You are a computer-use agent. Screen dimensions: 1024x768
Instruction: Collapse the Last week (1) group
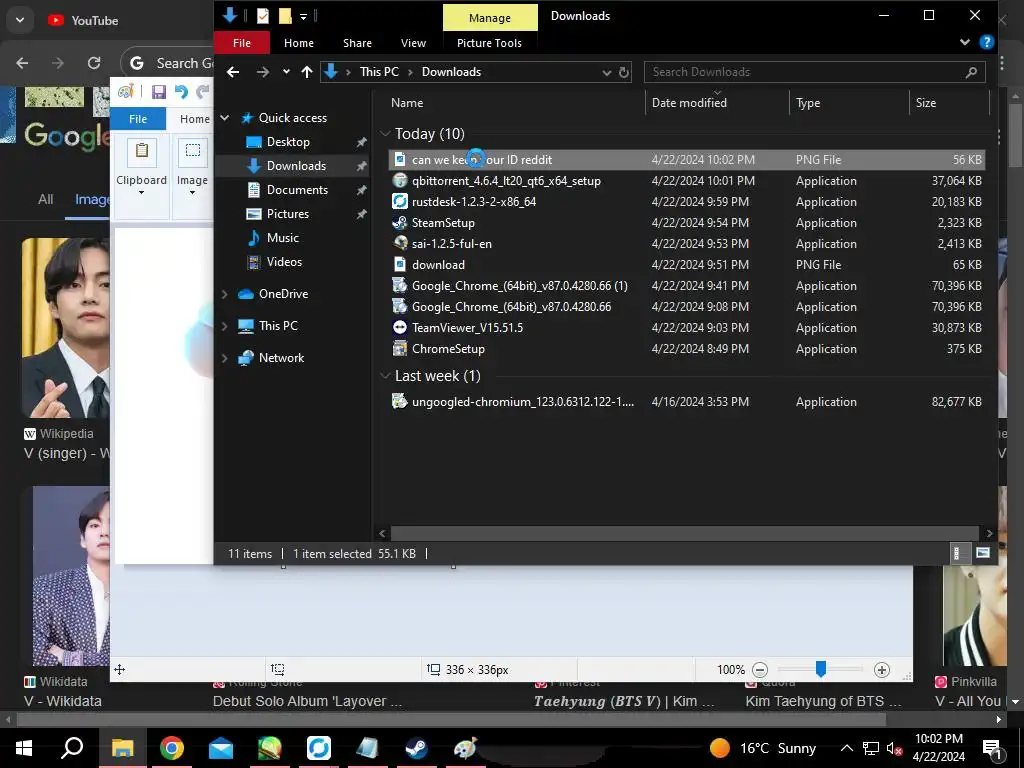pos(385,376)
